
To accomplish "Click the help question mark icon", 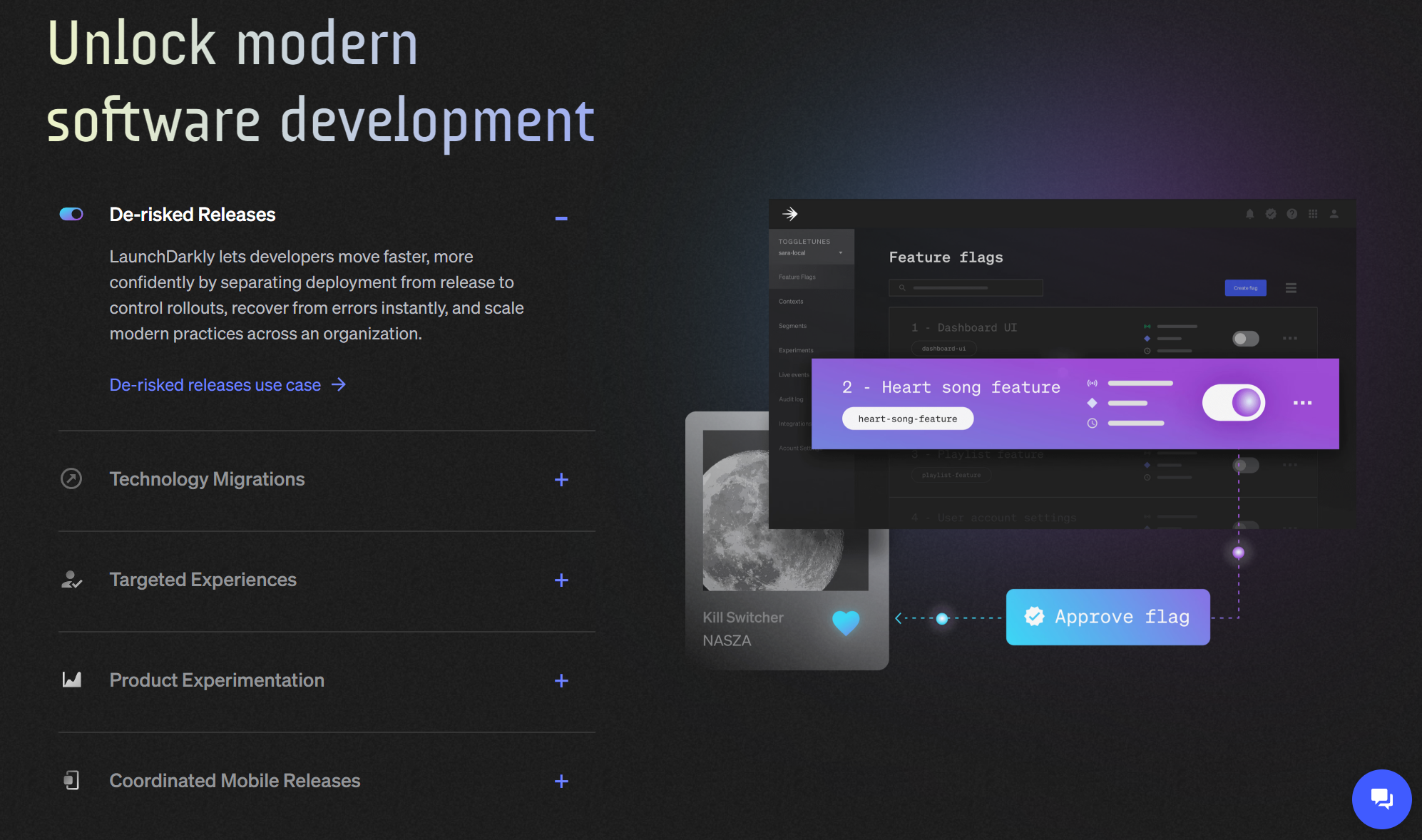I will (1292, 213).
